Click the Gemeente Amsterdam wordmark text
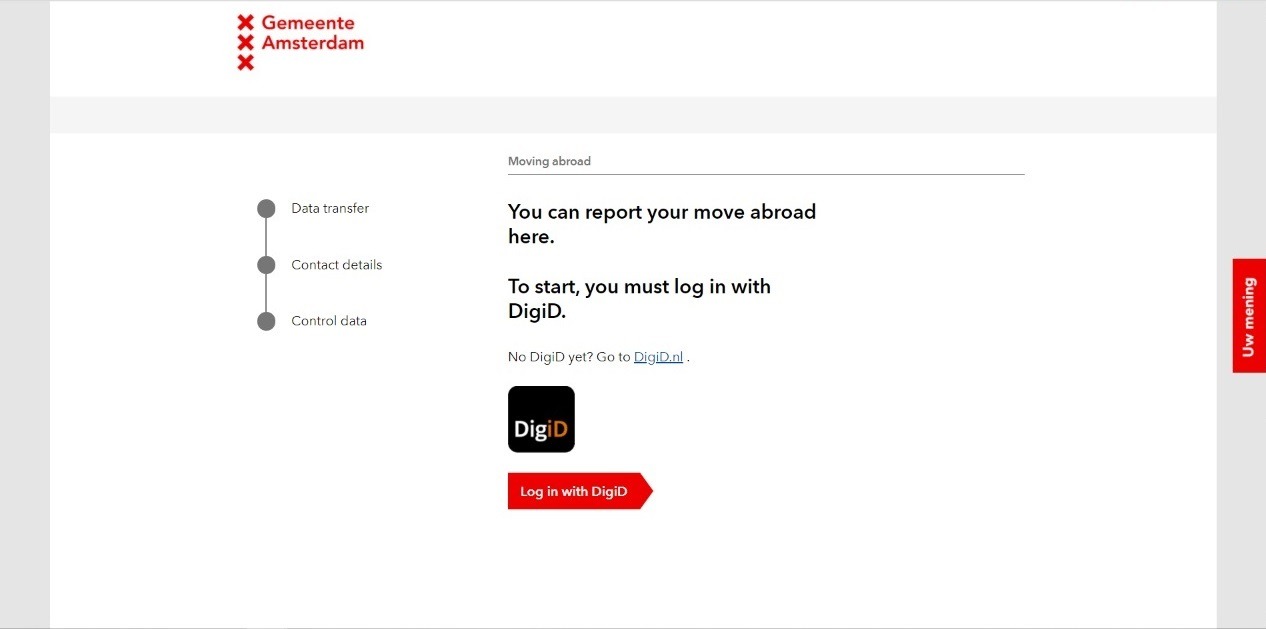Viewport: 1266px width, 629px height. click(x=312, y=33)
